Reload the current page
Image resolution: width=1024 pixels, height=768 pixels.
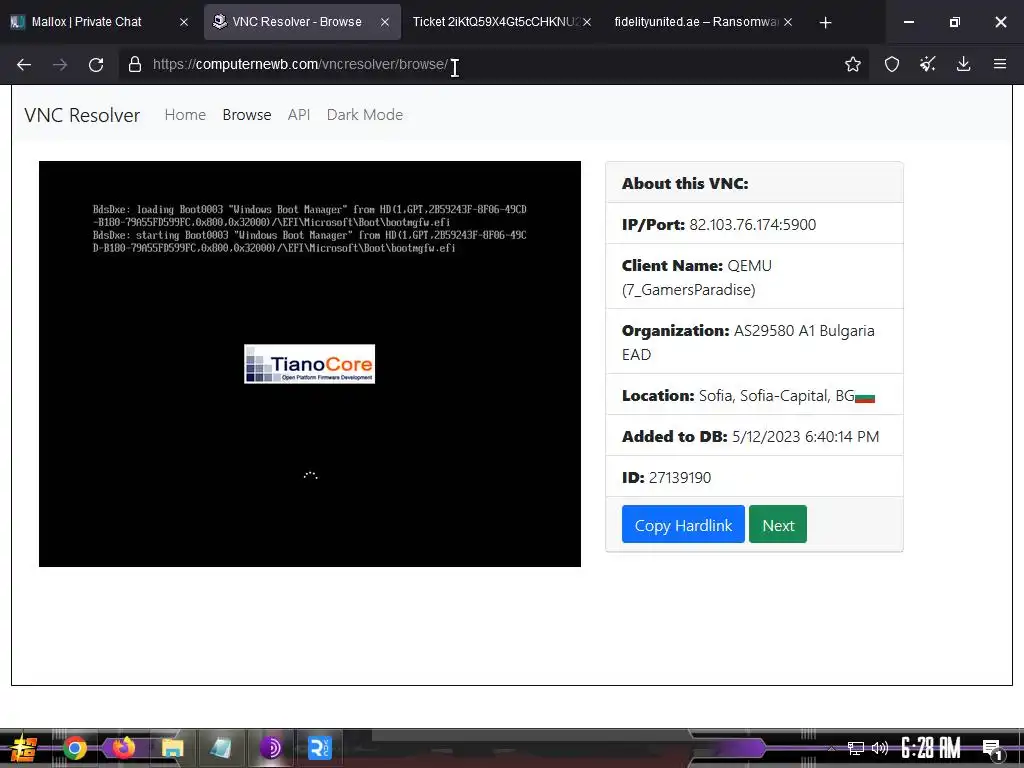click(96, 64)
